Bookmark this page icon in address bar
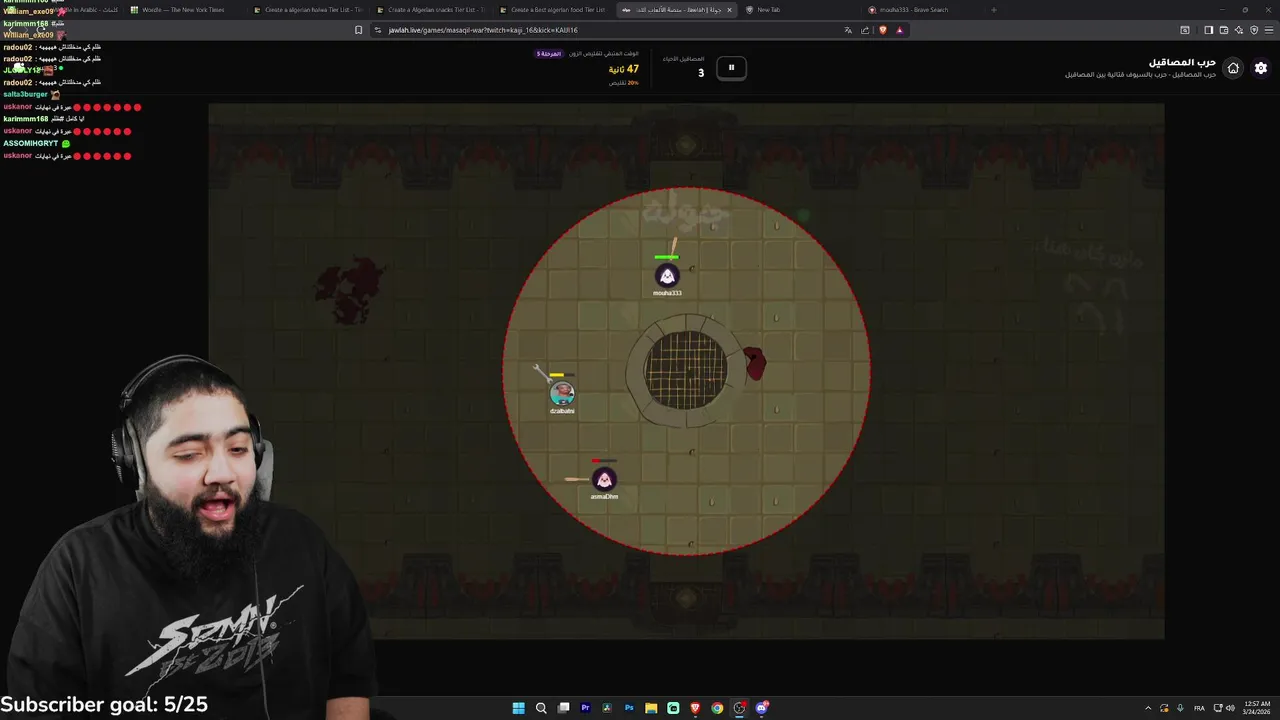1280x720 pixels. tap(359, 30)
